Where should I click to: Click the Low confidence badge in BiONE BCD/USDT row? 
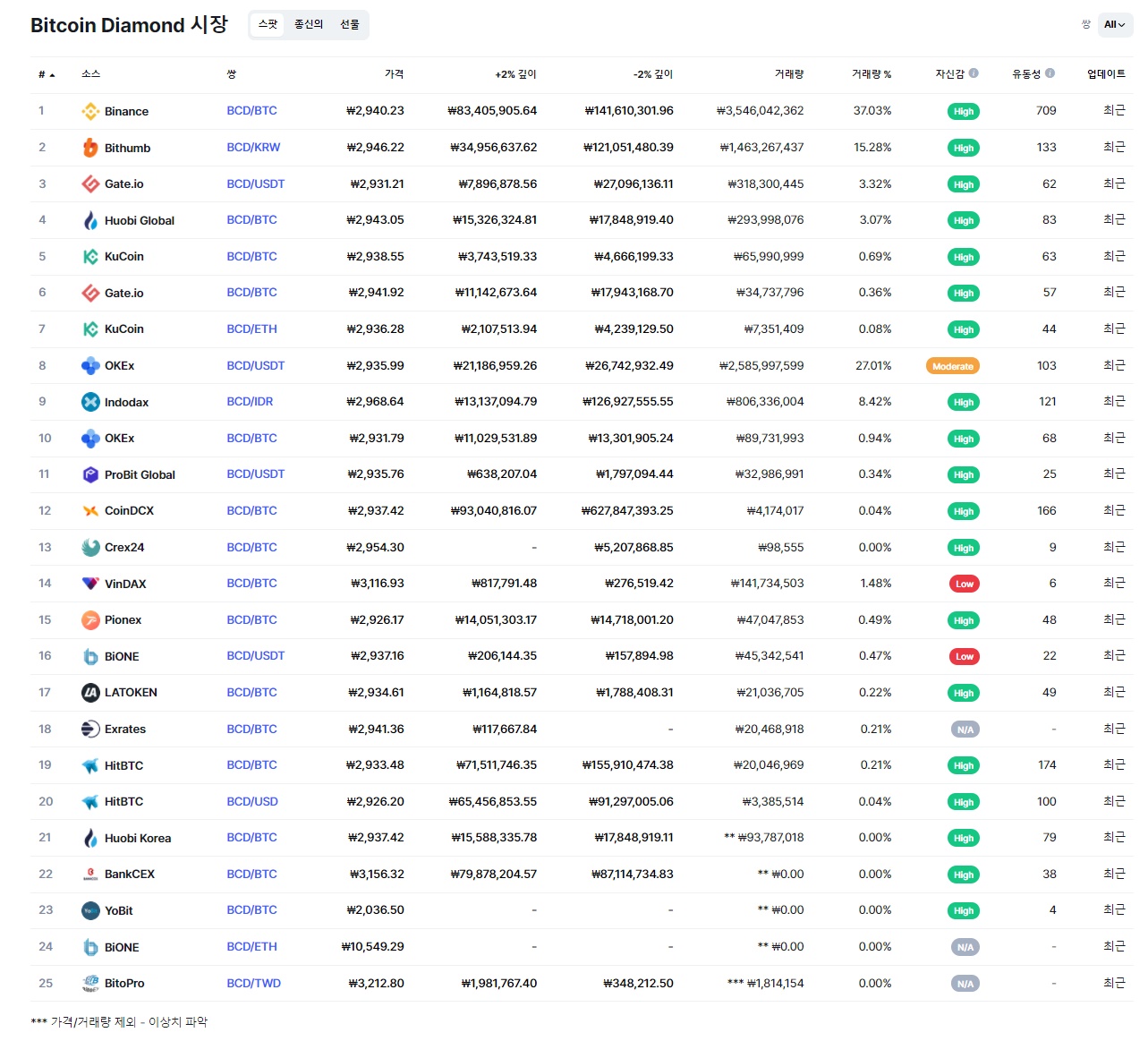[x=964, y=656]
